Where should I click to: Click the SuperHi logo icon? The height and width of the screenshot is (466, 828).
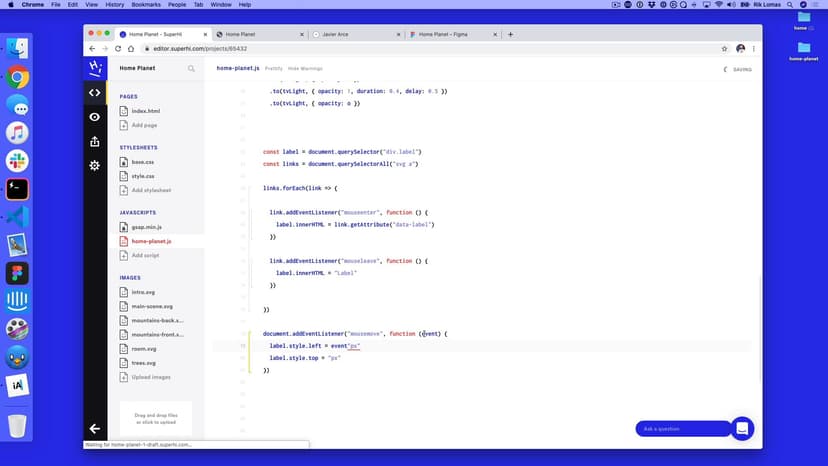pos(94,68)
